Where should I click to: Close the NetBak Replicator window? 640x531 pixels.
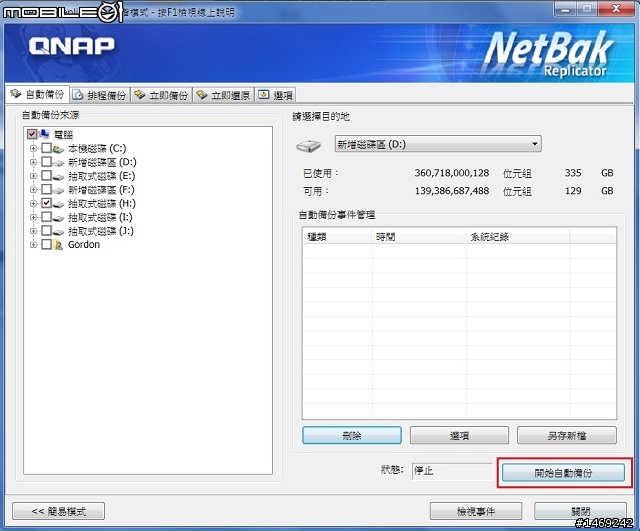pyautogui.click(x=616, y=9)
